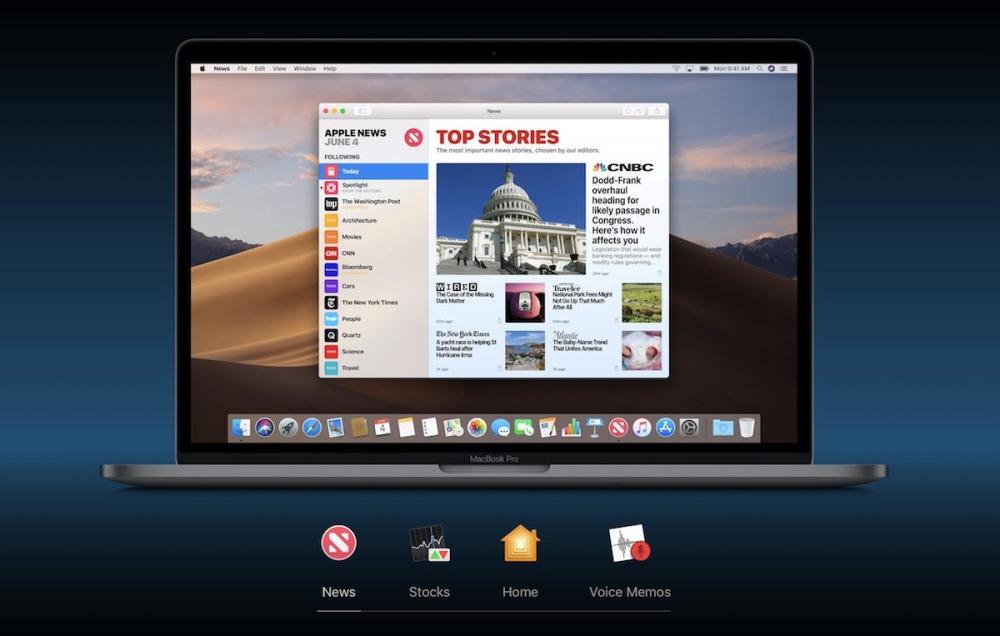Viewport: 1000px width, 636px height.
Task: Open Notification Center icon in menu bar
Action: 784,68
